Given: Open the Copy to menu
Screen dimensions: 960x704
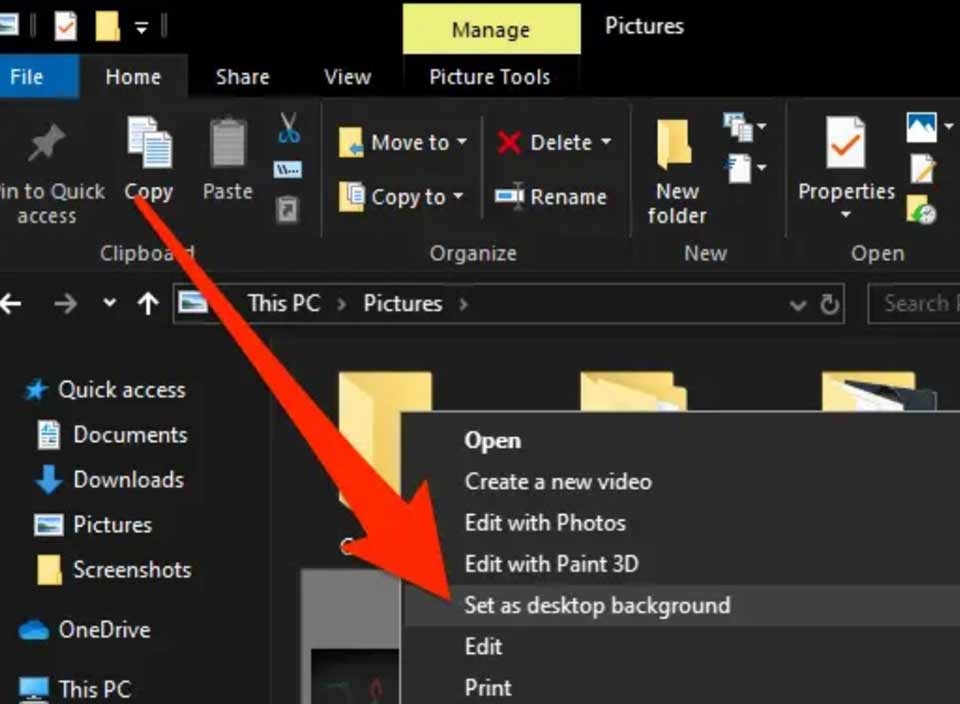Looking at the screenshot, I should click(x=401, y=197).
